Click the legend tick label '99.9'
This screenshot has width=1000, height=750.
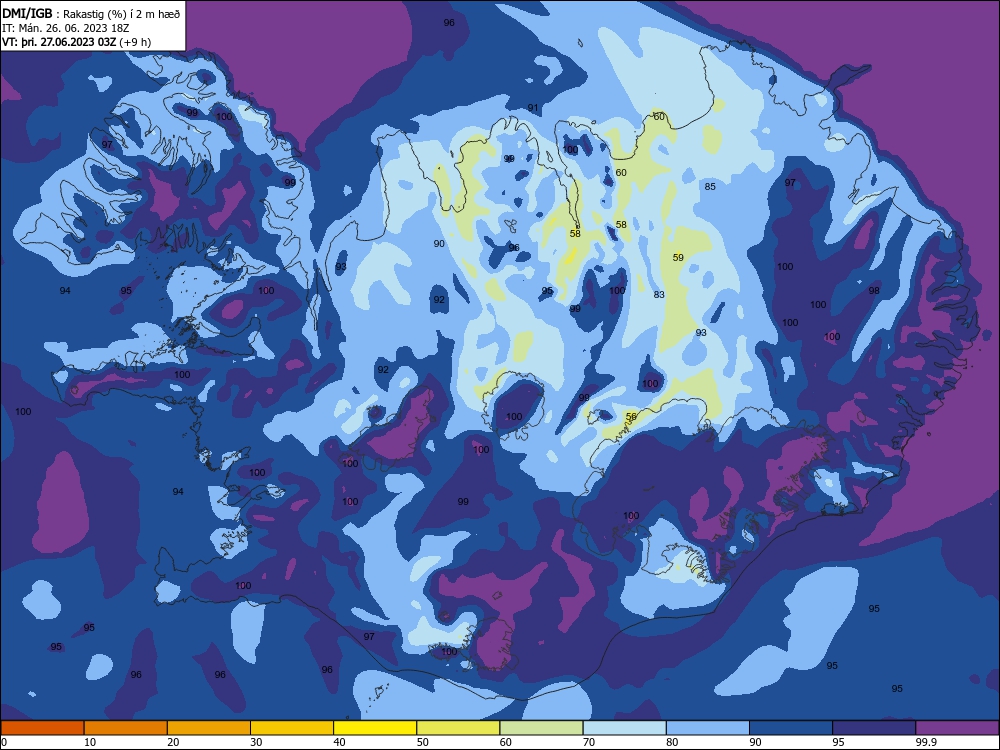click(x=925, y=742)
